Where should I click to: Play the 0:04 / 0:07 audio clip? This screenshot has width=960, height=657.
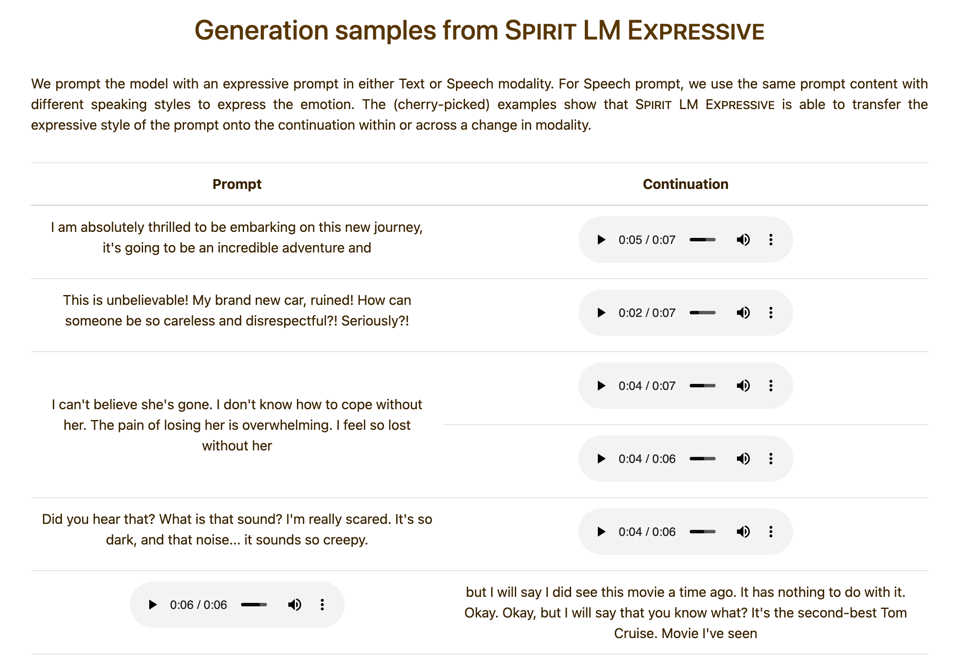click(x=601, y=386)
